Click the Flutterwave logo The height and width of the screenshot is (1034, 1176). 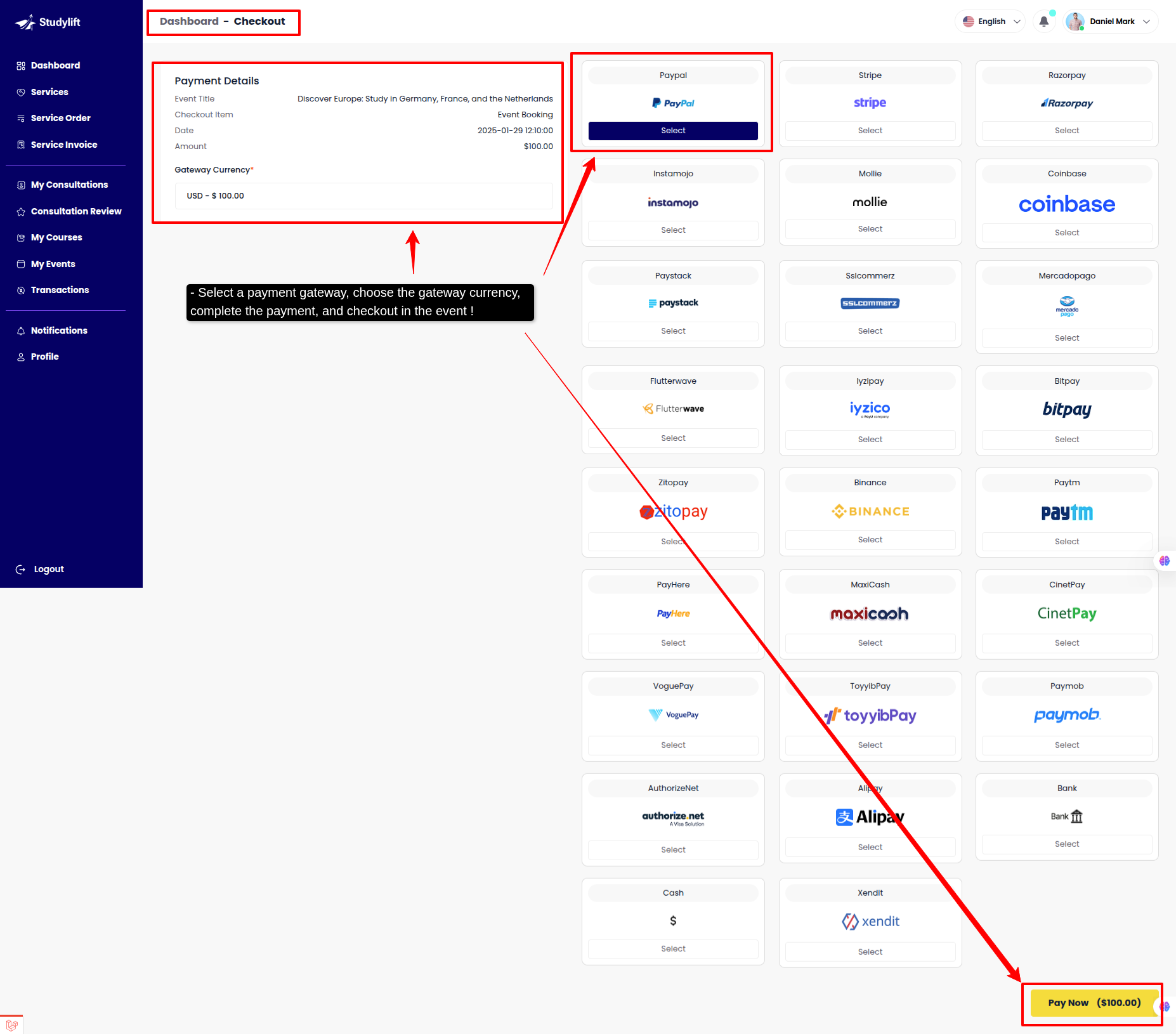coord(673,409)
